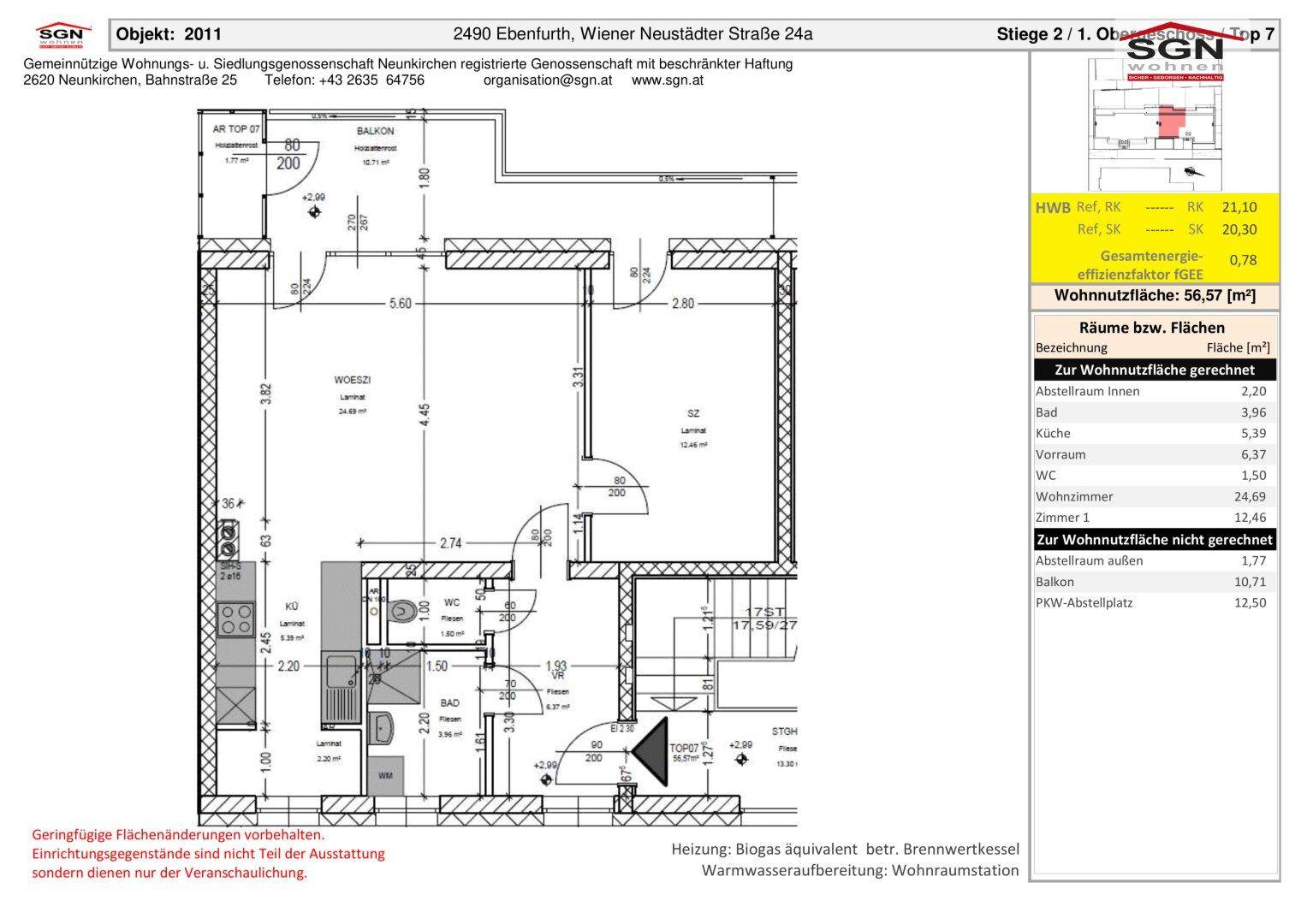Viewport: 1307px width, 924px height.
Task: Click 'Zur Wohnnutzfläche nicht gerechnet' header
Action: click(1156, 539)
